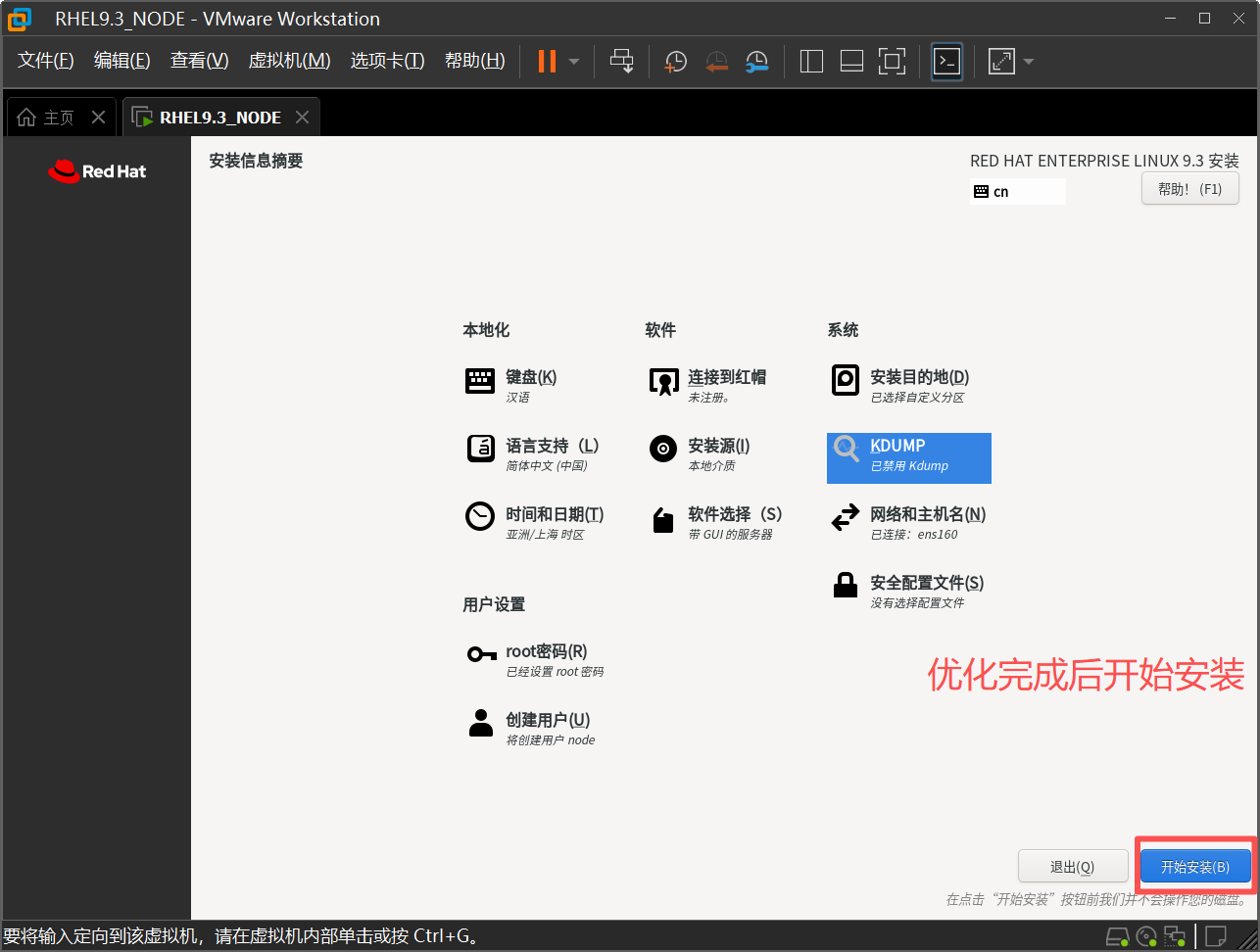Take a snapshot using the clock-plus icon
The height and width of the screenshot is (952, 1260).
(676, 62)
